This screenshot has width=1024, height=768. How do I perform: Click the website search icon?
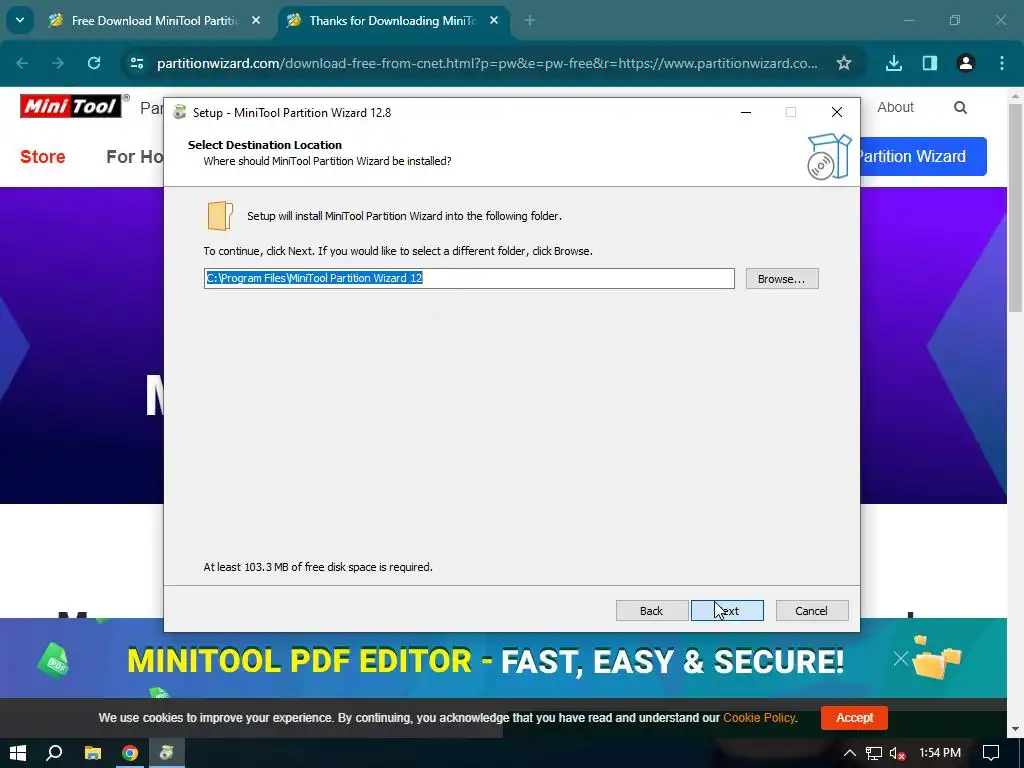click(960, 107)
